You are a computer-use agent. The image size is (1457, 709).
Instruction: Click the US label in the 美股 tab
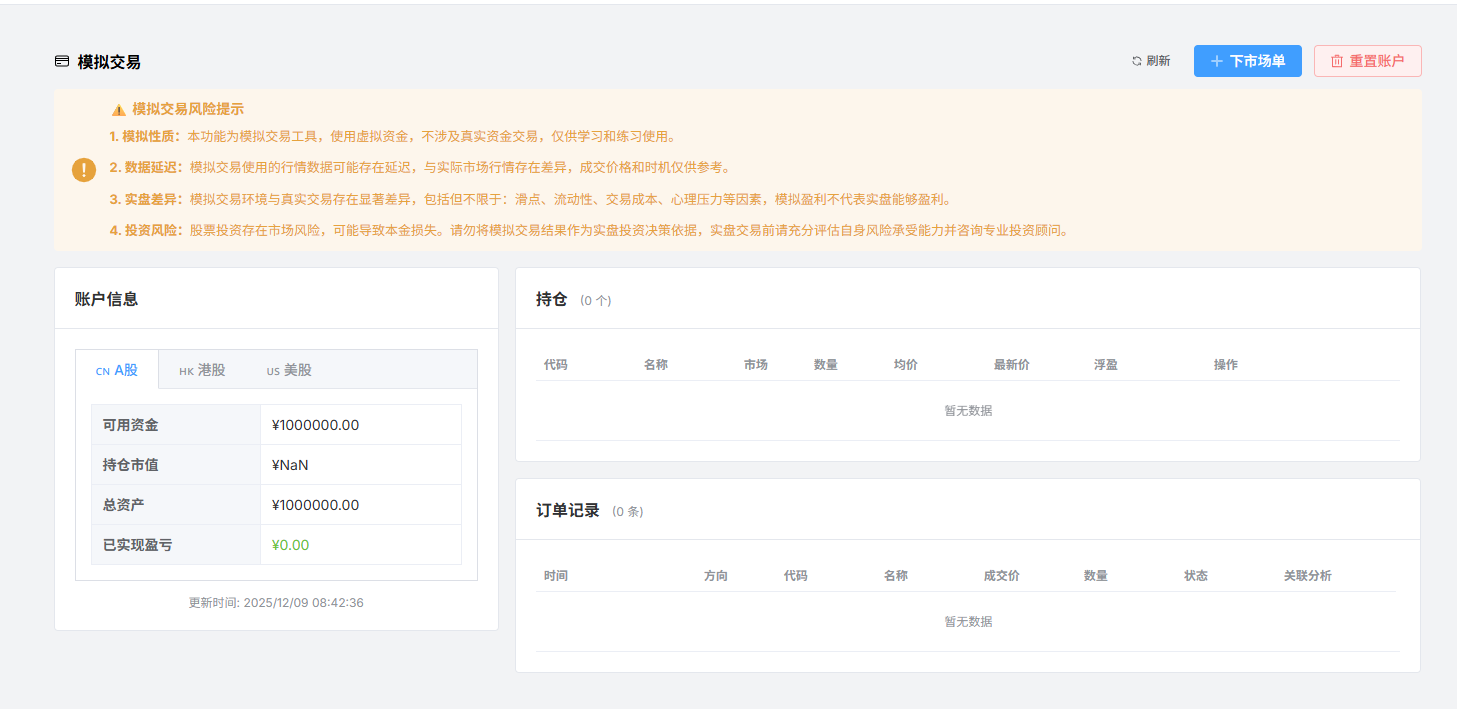click(271, 370)
